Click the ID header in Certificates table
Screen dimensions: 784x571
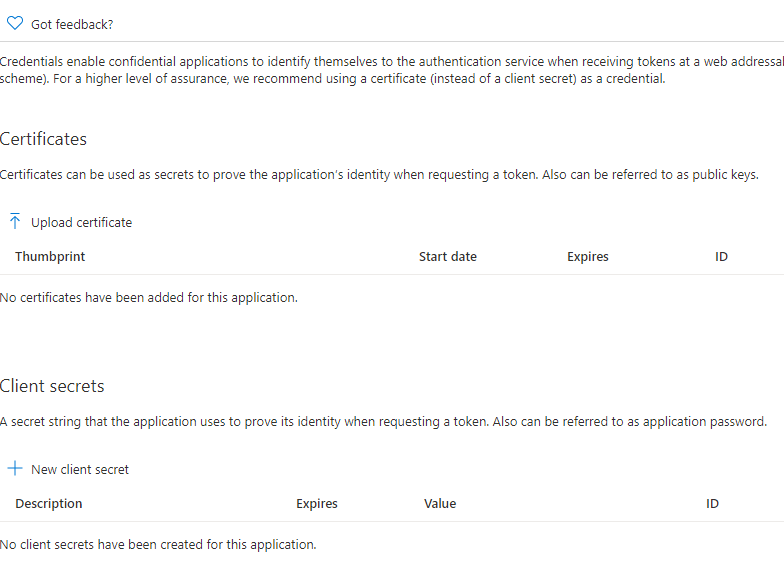(x=721, y=256)
